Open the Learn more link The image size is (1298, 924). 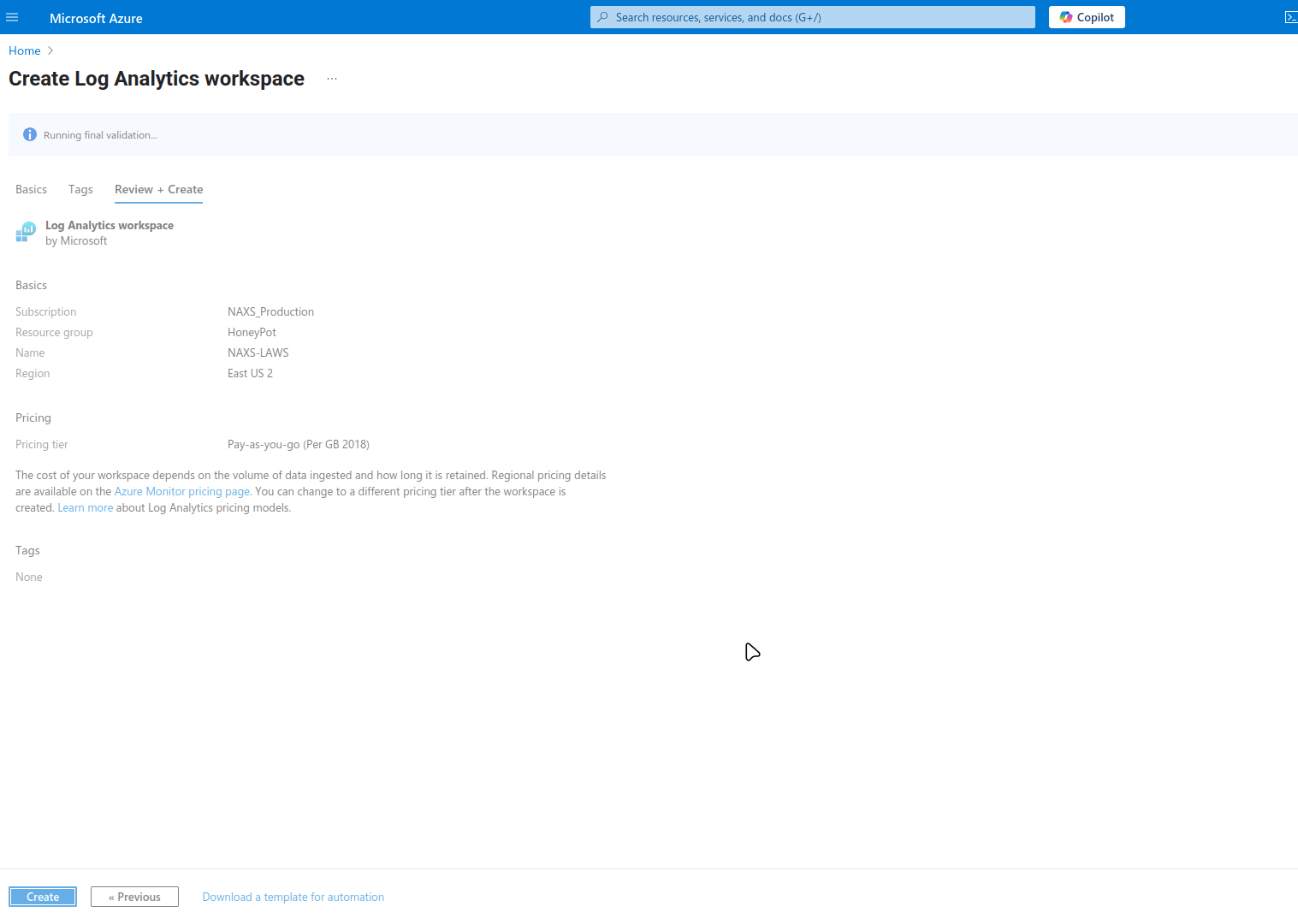[x=86, y=507]
